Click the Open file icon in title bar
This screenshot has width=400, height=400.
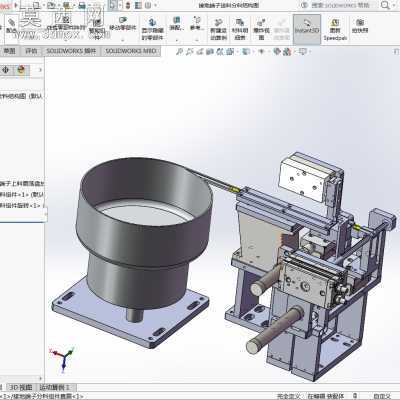tap(51, 5)
